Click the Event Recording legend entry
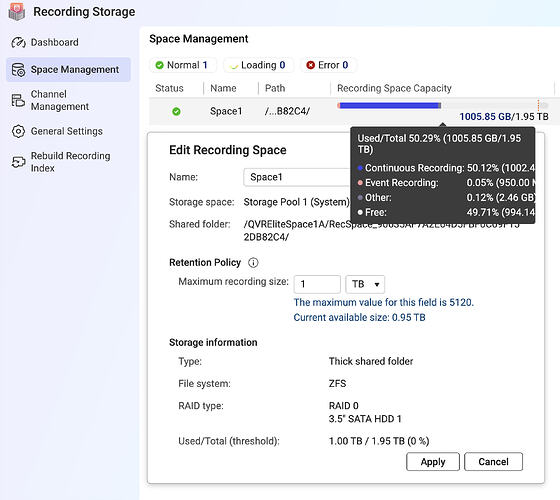The width and height of the screenshot is (560, 500). click(x=446, y=183)
